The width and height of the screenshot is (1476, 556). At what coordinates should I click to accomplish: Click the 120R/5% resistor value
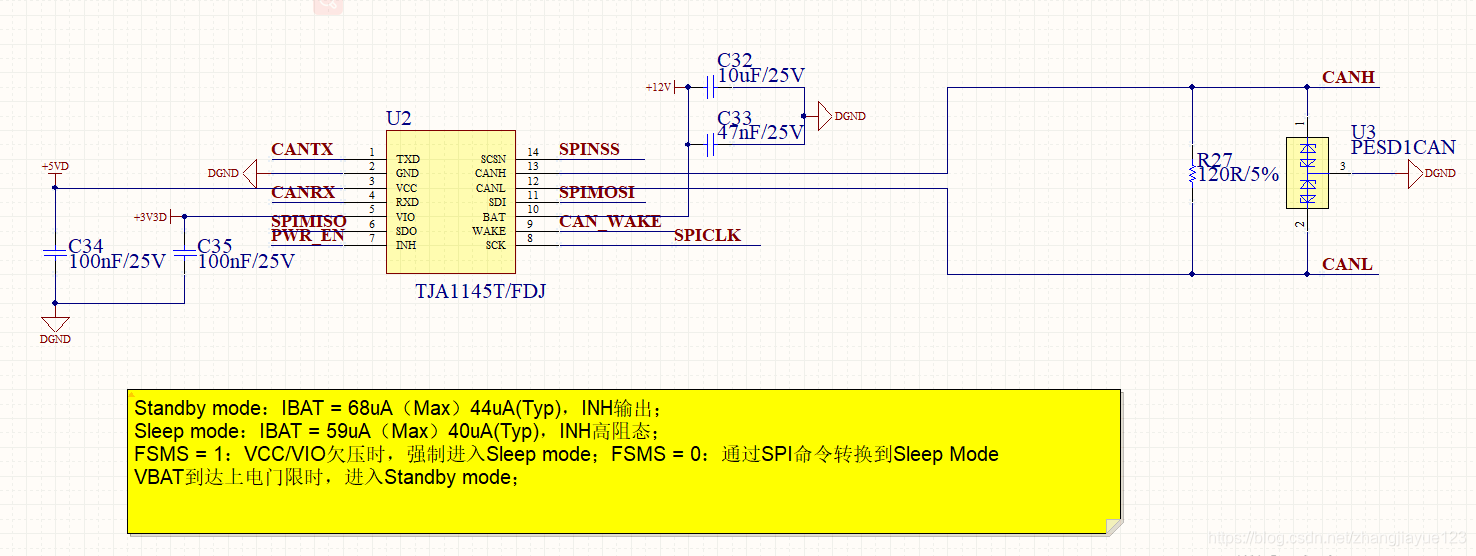pyautogui.click(x=1238, y=175)
